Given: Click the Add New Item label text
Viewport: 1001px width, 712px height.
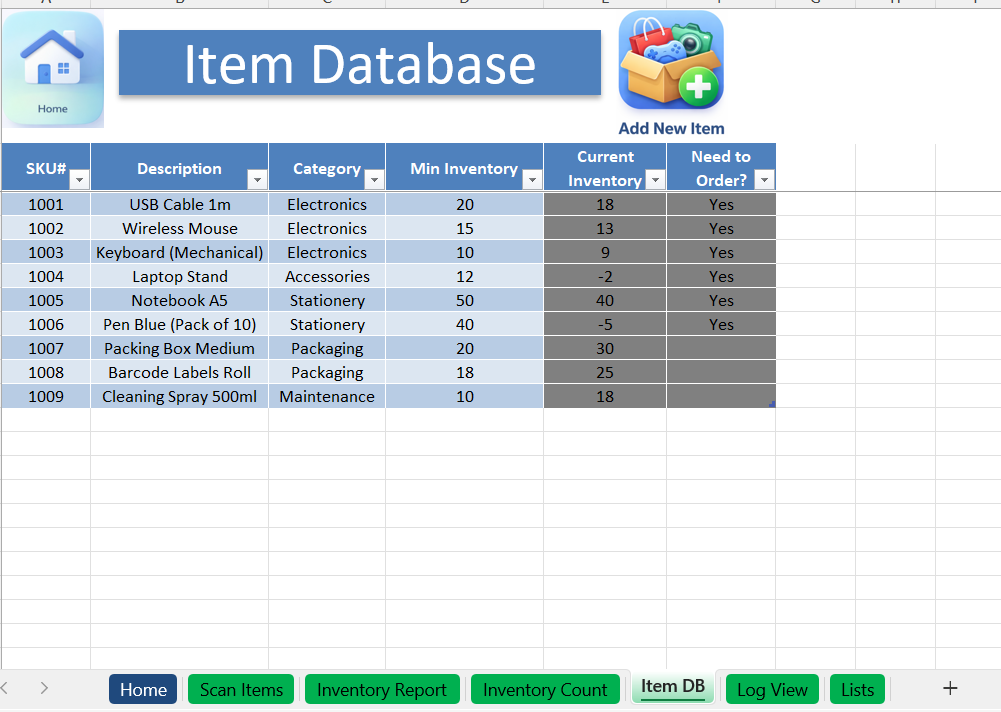Looking at the screenshot, I should (671, 128).
